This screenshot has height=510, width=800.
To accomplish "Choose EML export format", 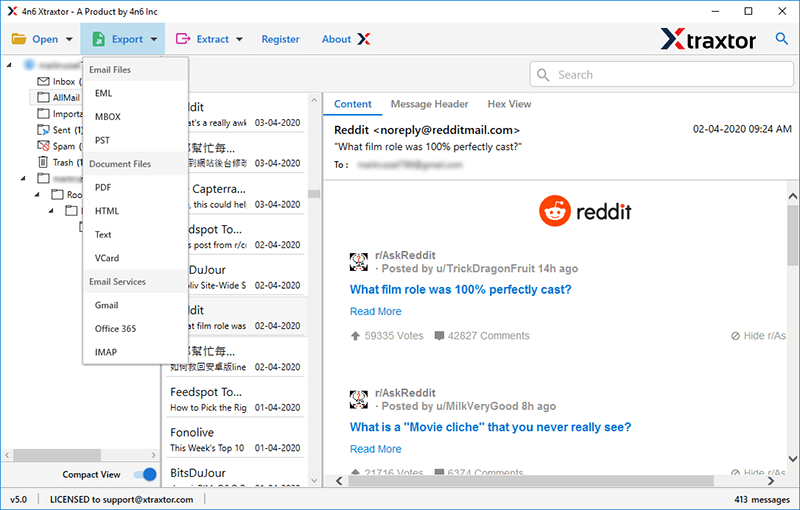I will pyautogui.click(x=135, y=93).
